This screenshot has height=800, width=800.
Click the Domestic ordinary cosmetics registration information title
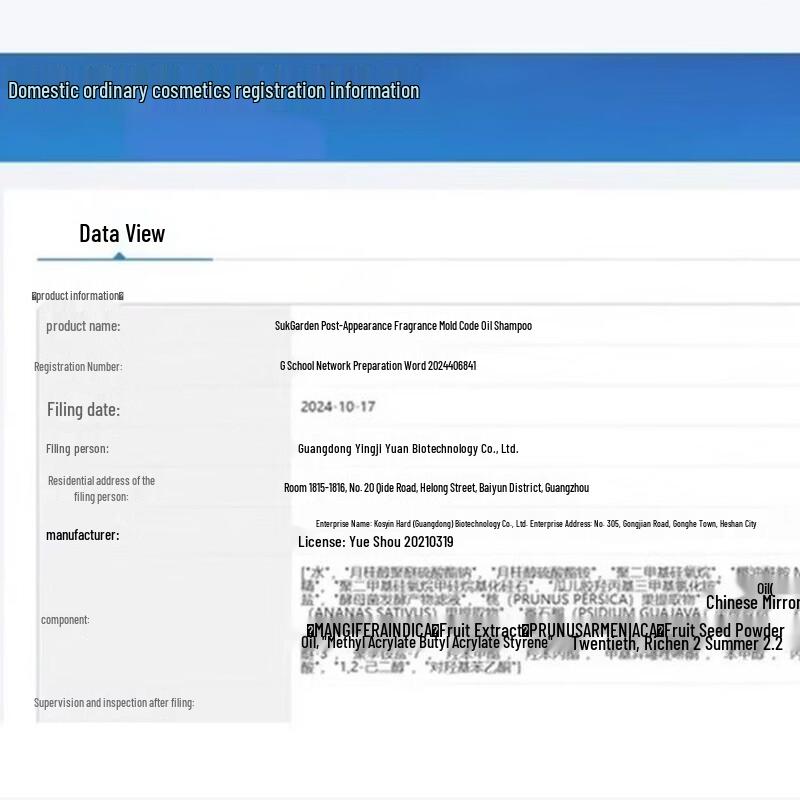(x=214, y=91)
